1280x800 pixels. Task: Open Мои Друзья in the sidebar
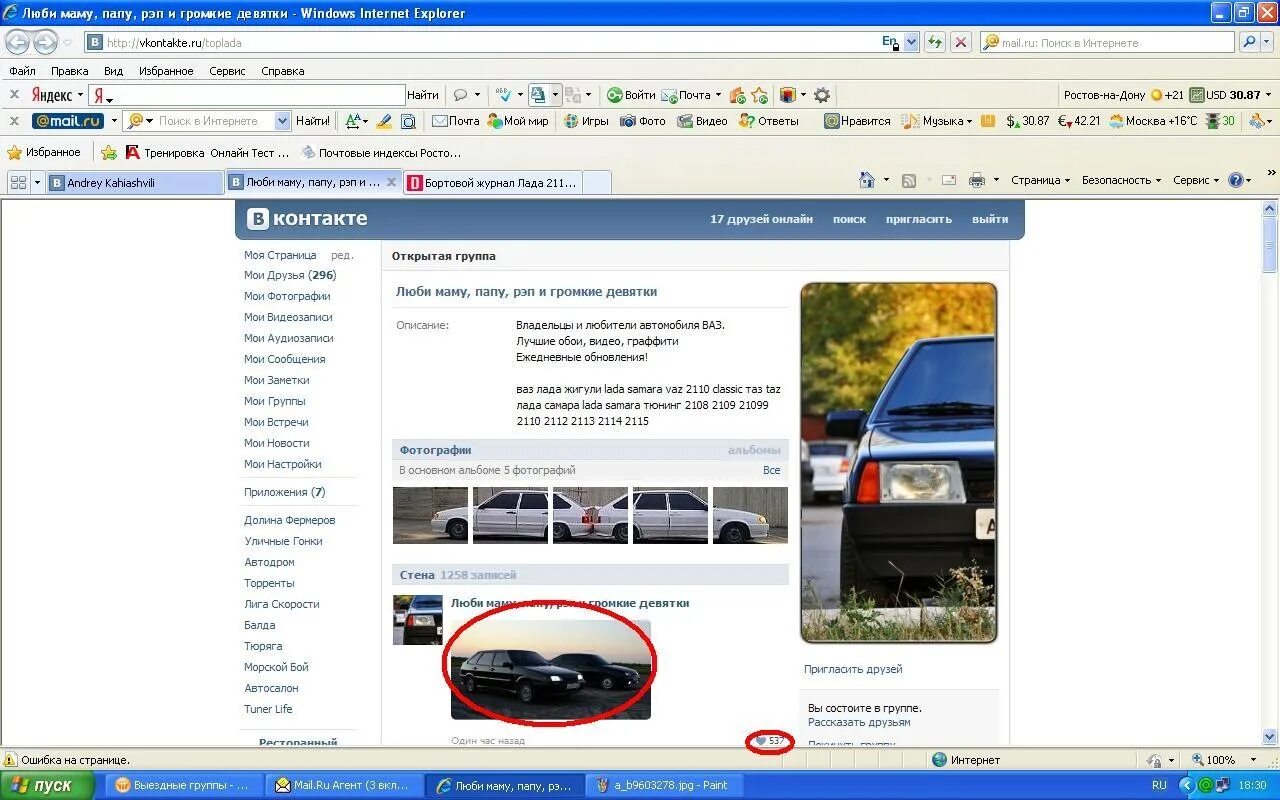(x=290, y=275)
